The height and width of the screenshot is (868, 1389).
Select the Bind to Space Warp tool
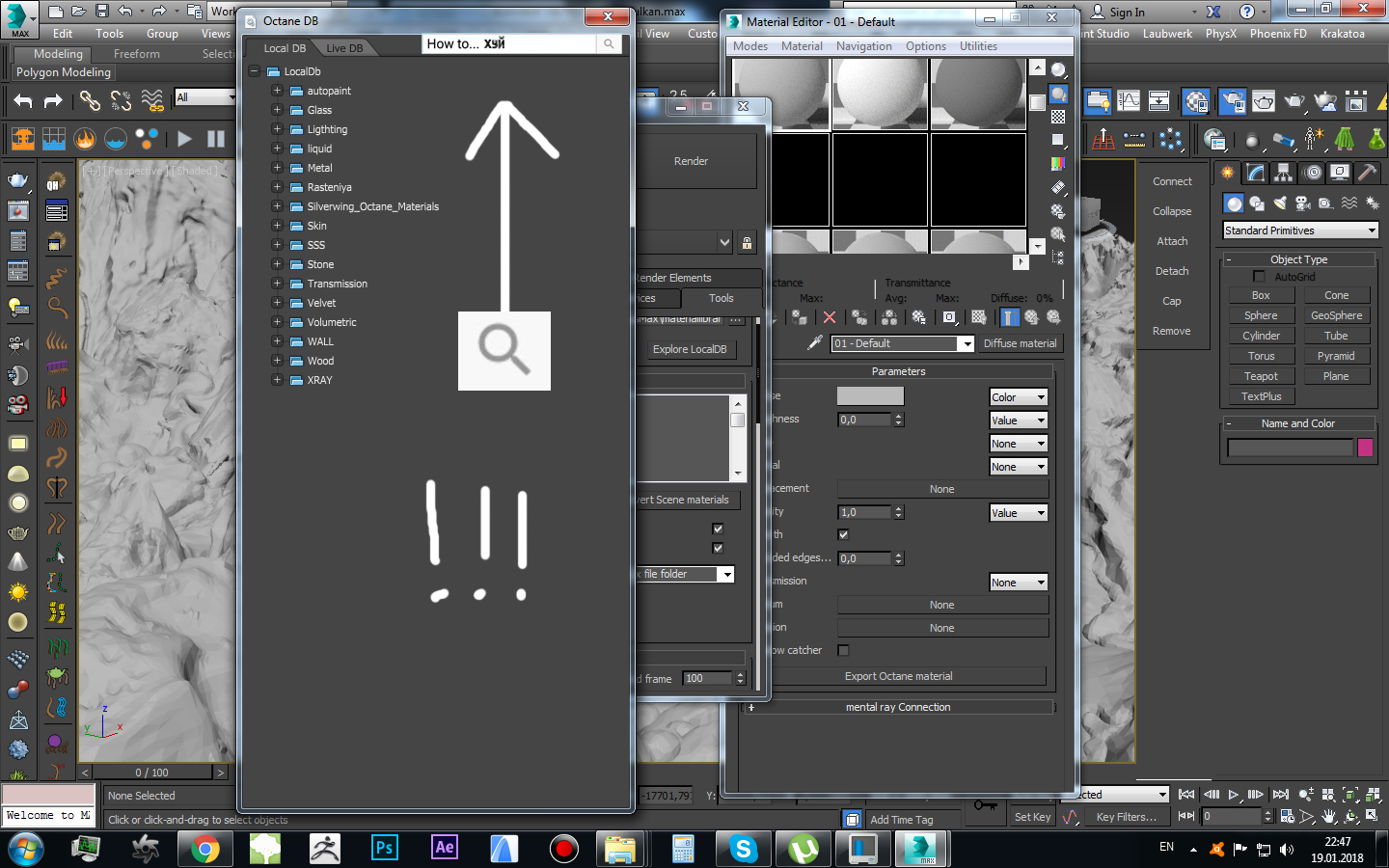[152, 100]
